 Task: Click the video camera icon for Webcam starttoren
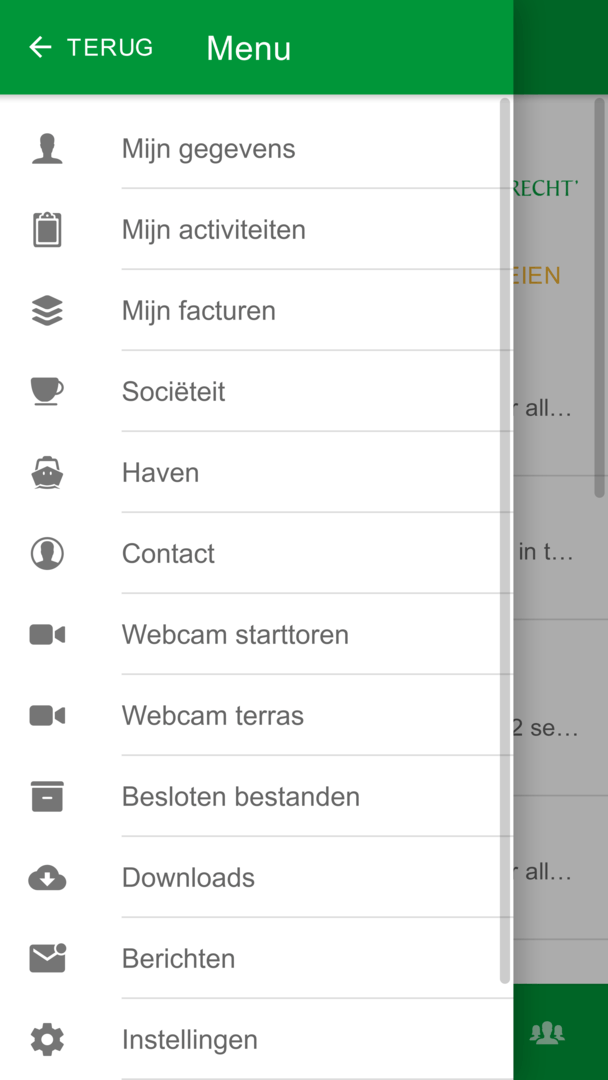coord(47,634)
